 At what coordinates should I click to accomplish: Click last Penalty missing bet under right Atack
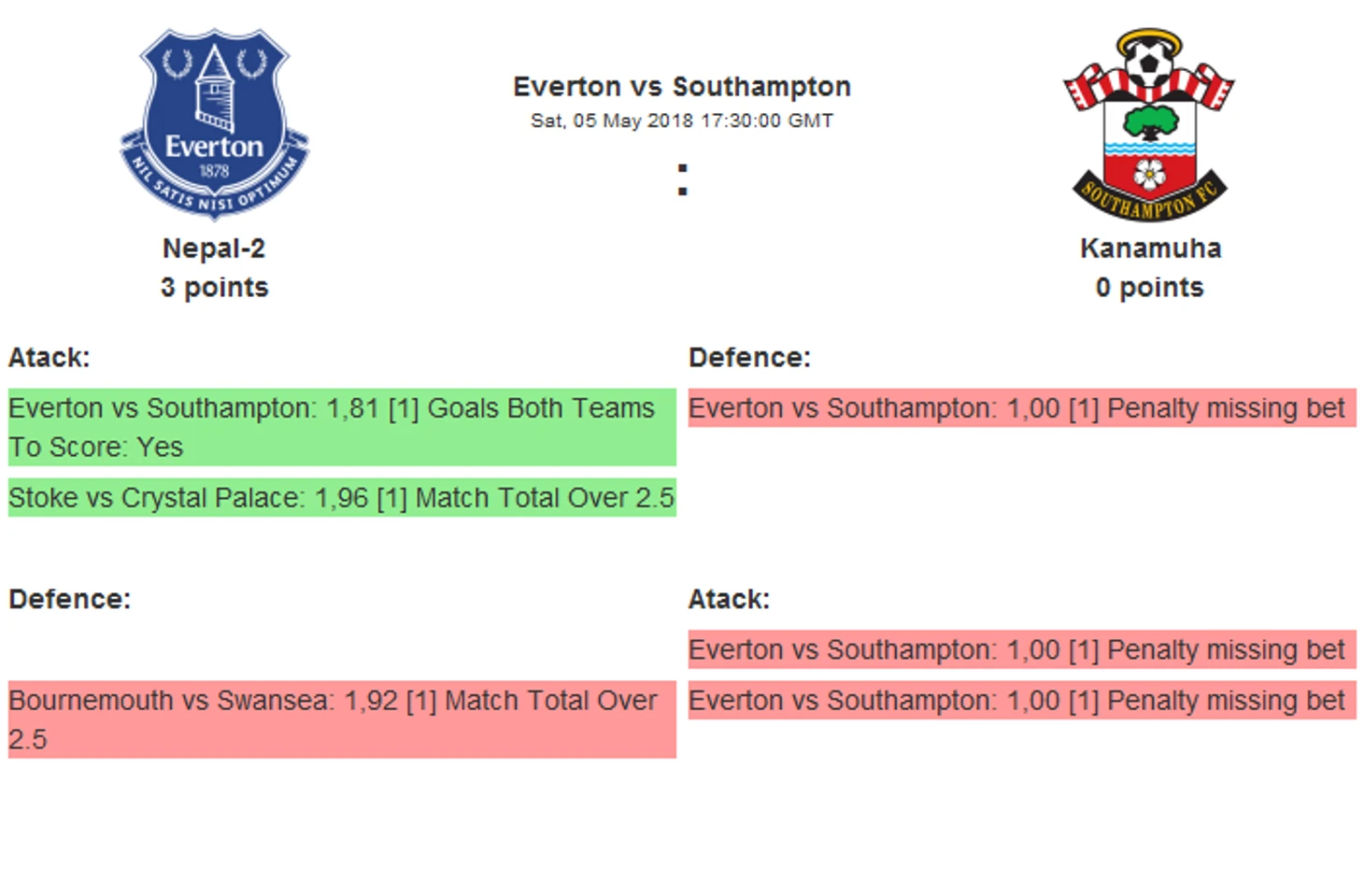(1022, 701)
